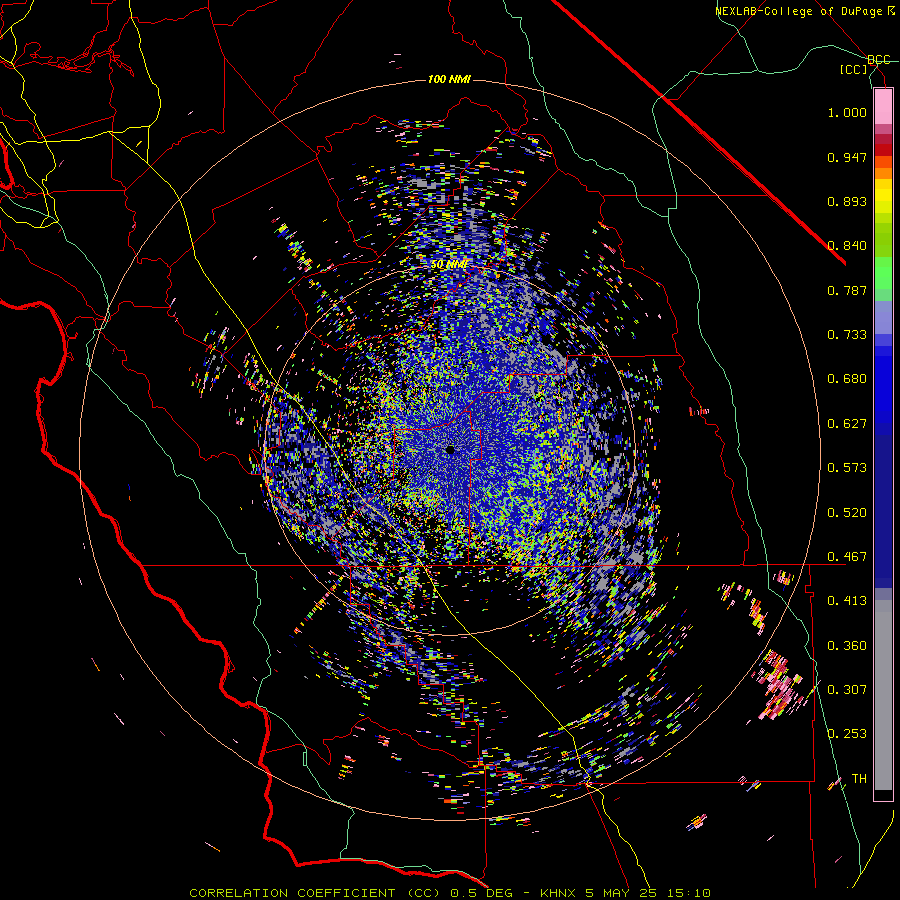
Task: Click the 0.680 color scale value
Action: click(x=847, y=379)
